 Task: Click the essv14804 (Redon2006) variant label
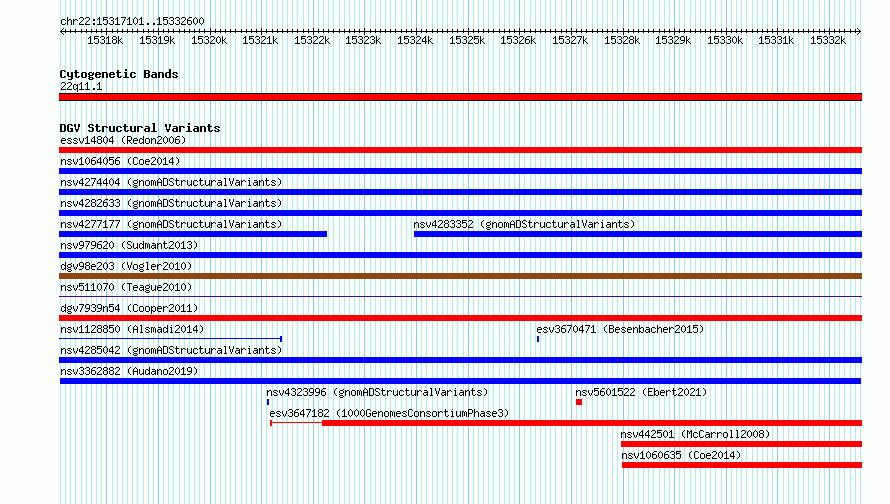click(x=123, y=140)
